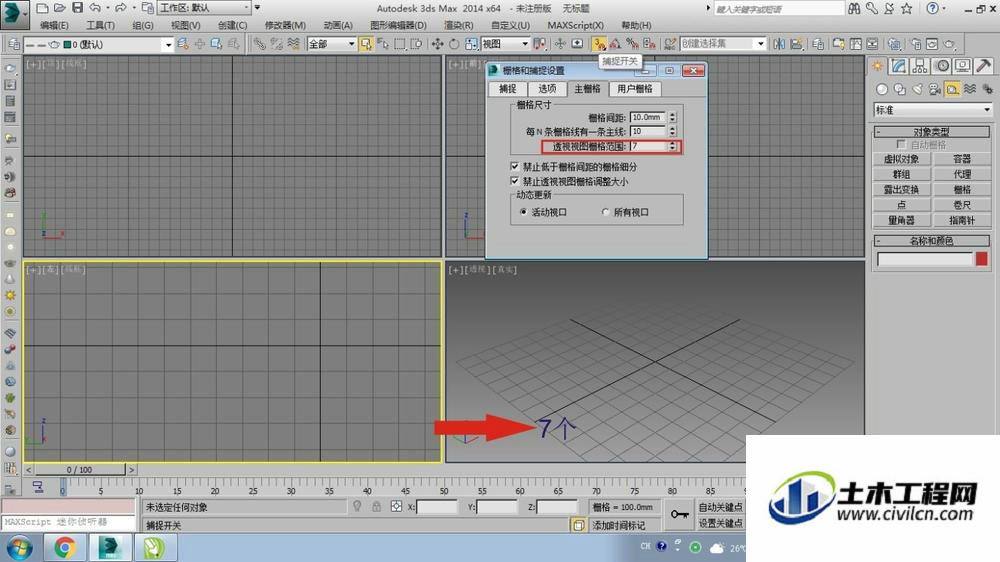The image size is (1000, 562).
Task: Click the 指南针 button
Action: tap(962, 220)
